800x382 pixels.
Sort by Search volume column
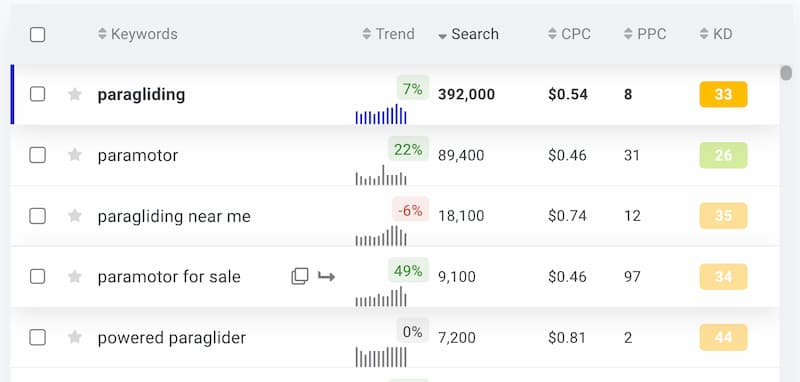[468, 34]
